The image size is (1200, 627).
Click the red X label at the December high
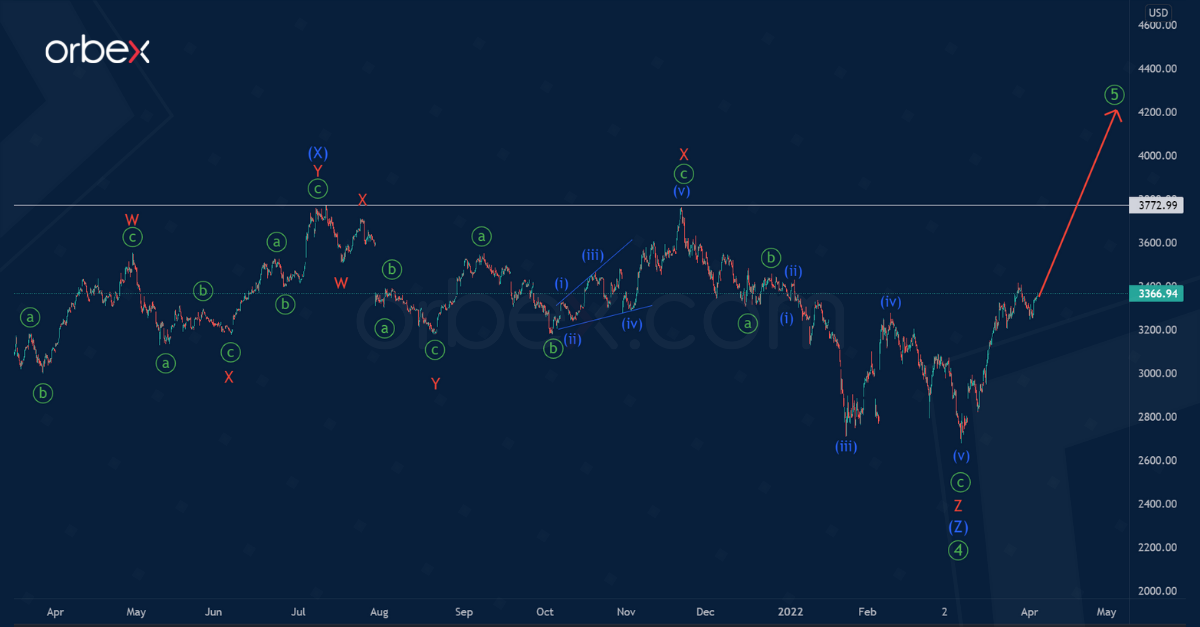(x=684, y=155)
